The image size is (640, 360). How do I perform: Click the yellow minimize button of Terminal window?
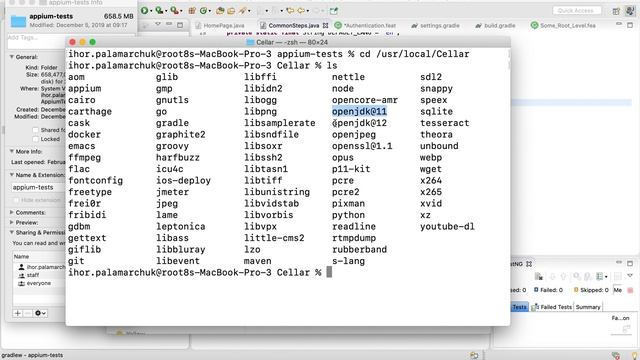click(x=82, y=42)
